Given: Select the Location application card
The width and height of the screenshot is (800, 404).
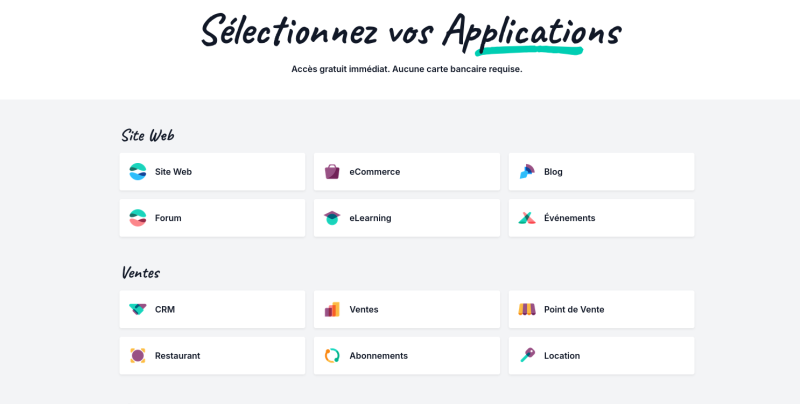Looking at the screenshot, I should 602,356.
